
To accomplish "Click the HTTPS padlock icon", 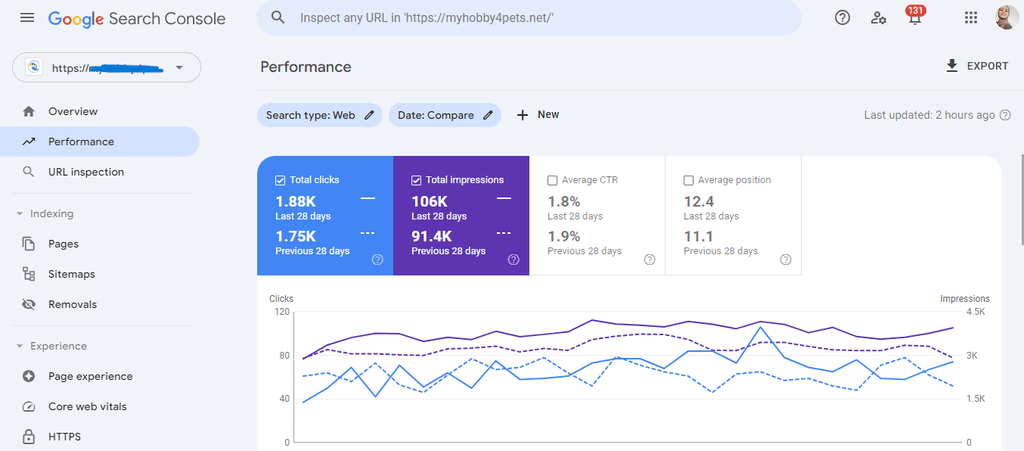I will point(28,437).
